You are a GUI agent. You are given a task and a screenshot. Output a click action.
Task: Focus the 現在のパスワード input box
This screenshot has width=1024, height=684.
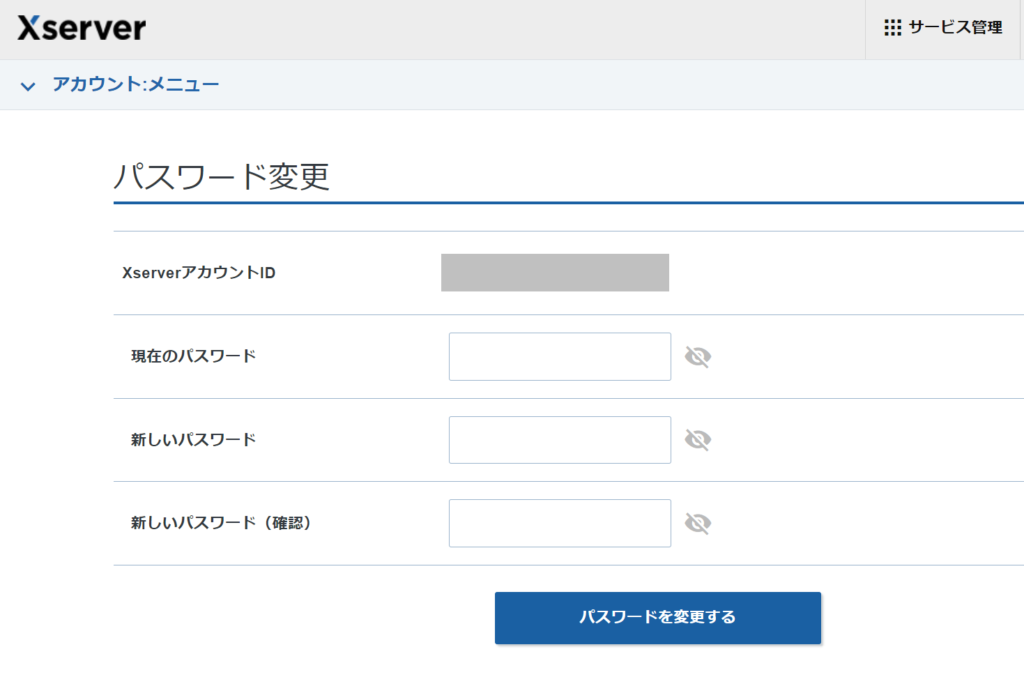pyautogui.click(x=559, y=357)
